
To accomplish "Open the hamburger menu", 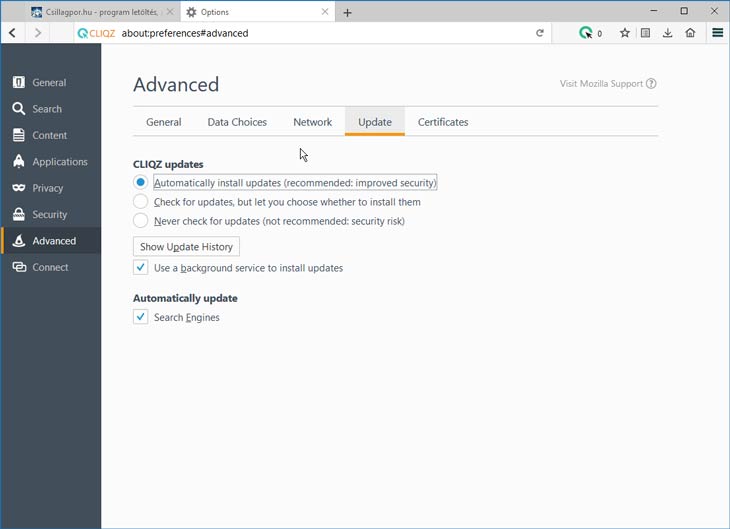I will 717,33.
